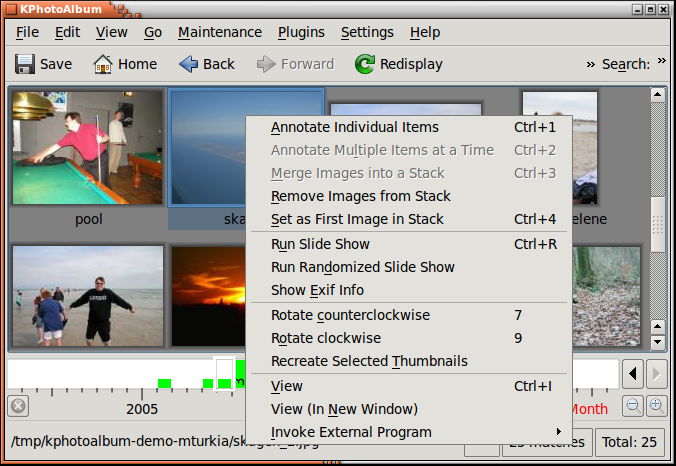
Task: Click the Back toolbar label
Action: (219, 64)
